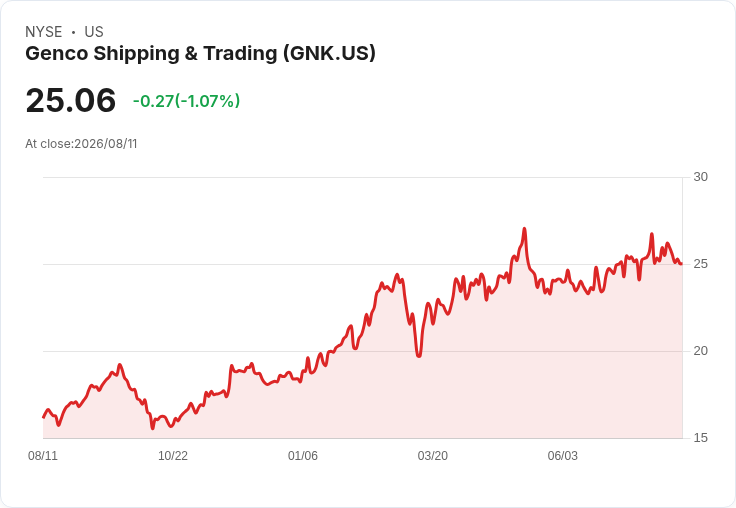
Task: Click the 25.06 current price
Action: tap(70, 100)
